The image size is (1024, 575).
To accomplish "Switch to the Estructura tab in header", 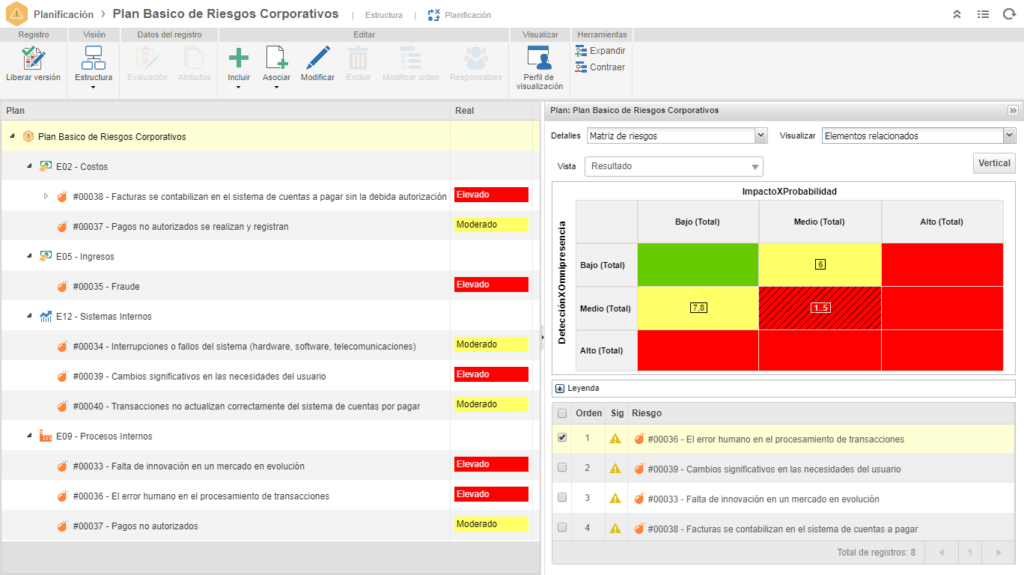I will 384,15.
